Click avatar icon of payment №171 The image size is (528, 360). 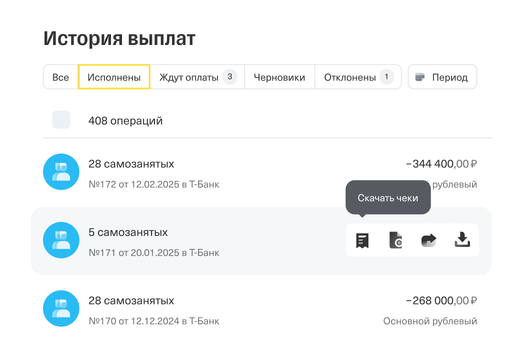(x=61, y=240)
